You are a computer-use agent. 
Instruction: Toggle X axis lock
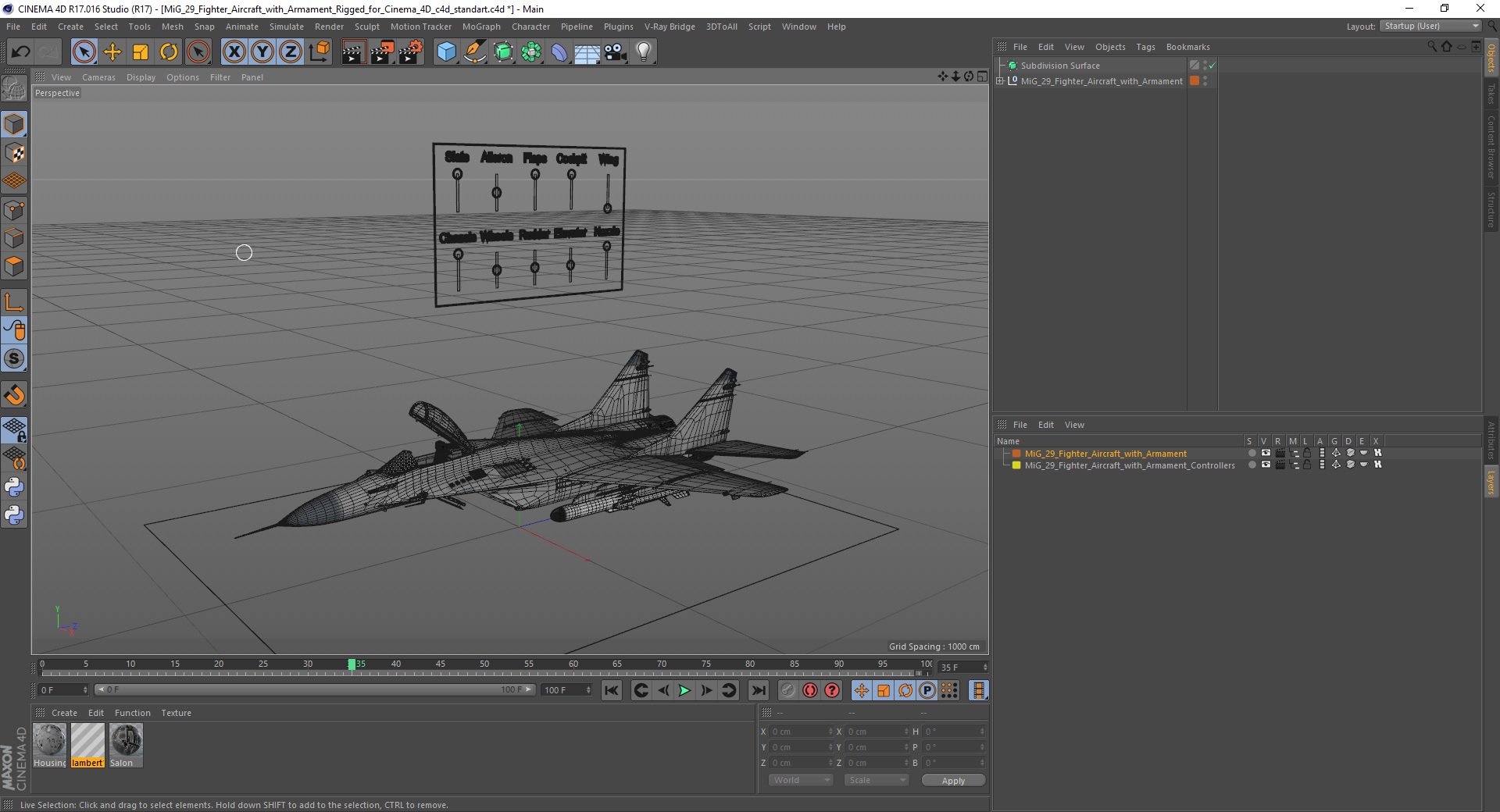pyautogui.click(x=234, y=52)
